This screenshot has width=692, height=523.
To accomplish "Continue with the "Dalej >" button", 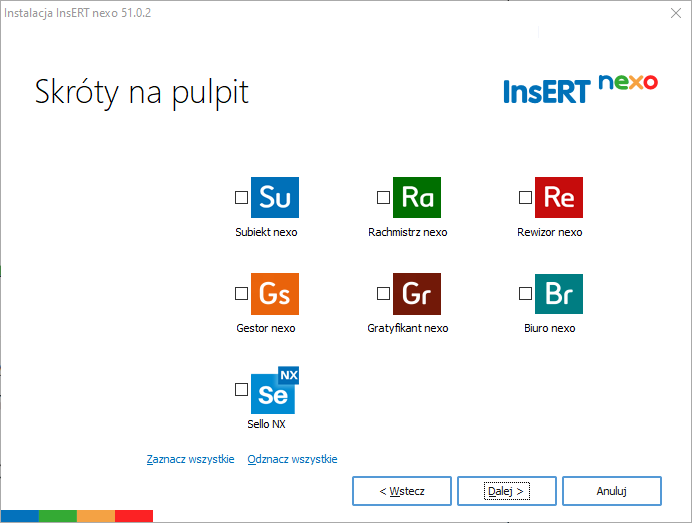I will [x=507, y=491].
